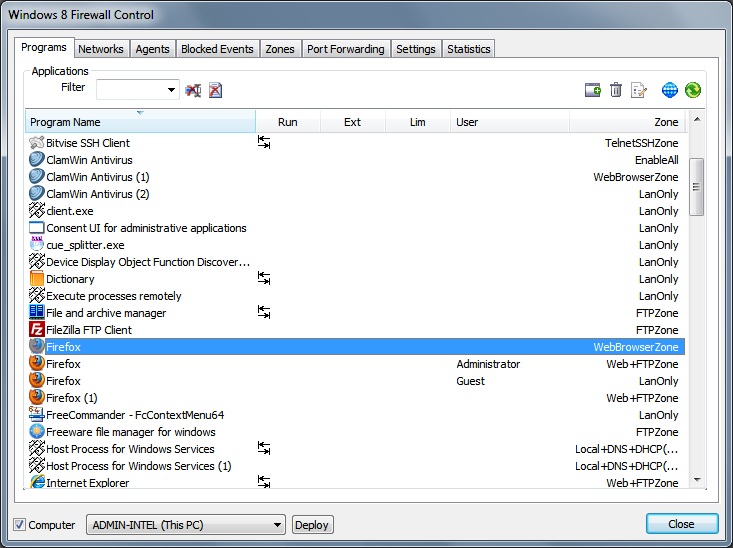Click the green refresh icon
Image resolution: width=733 pixels, height=548 pixels.
692,90
